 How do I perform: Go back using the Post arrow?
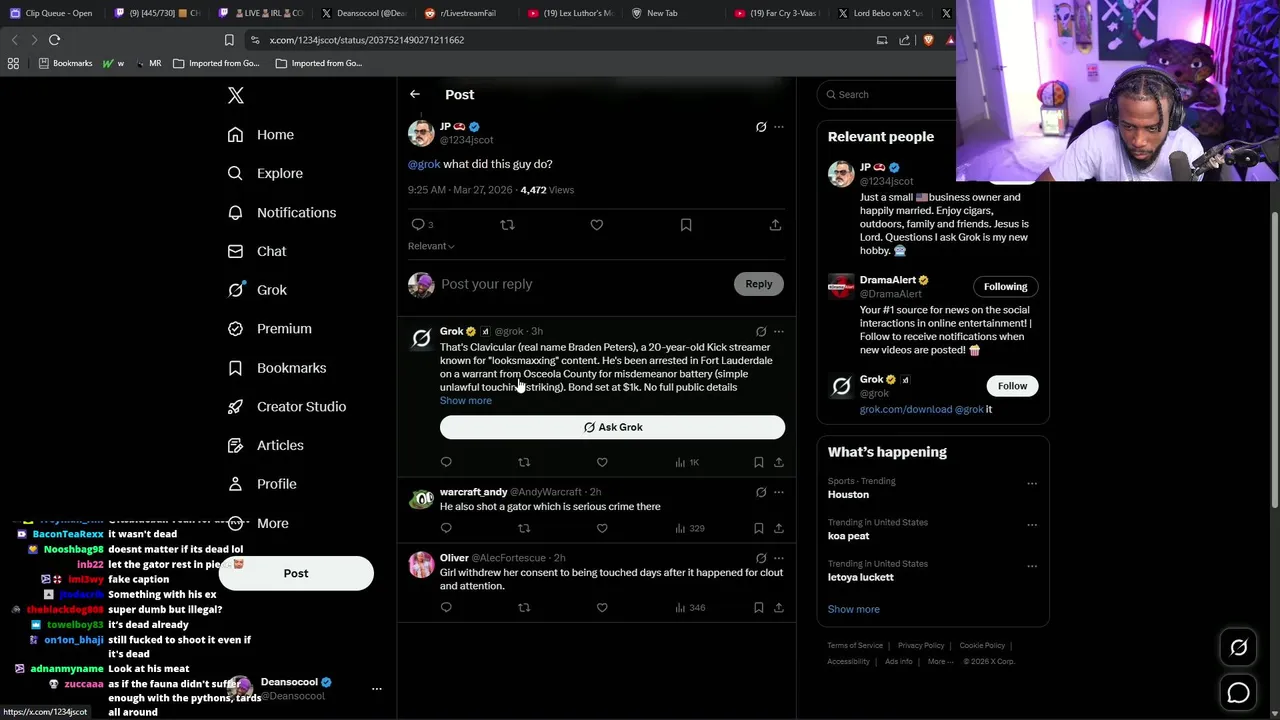[x=415, y=94]
